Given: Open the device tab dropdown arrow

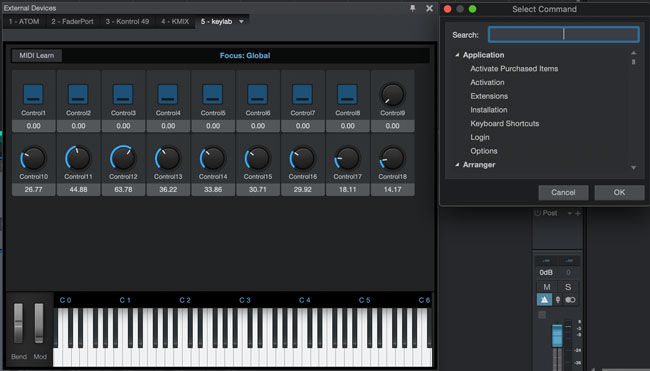Looking at the screenshot, I should [x=241, y=22].
